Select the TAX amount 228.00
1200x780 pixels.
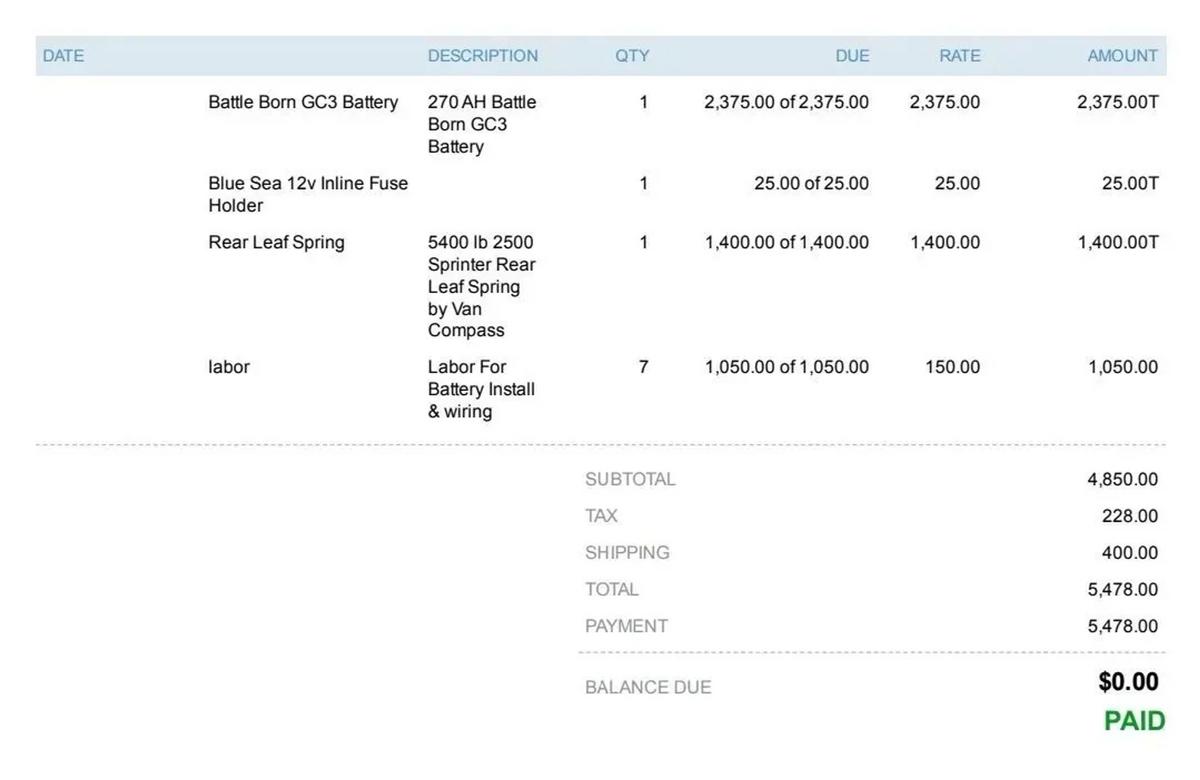pos(1129,516)
